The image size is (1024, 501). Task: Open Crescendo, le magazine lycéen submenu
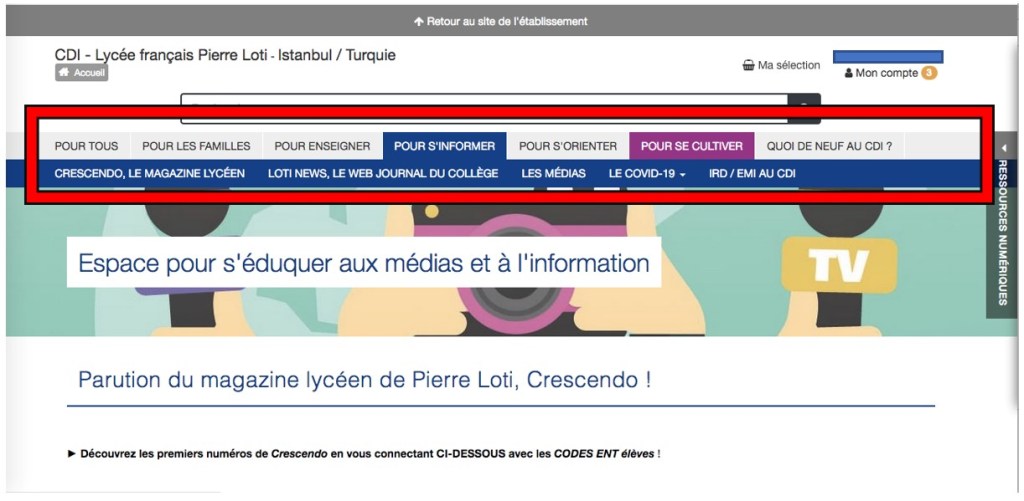[x=149, y=173]
